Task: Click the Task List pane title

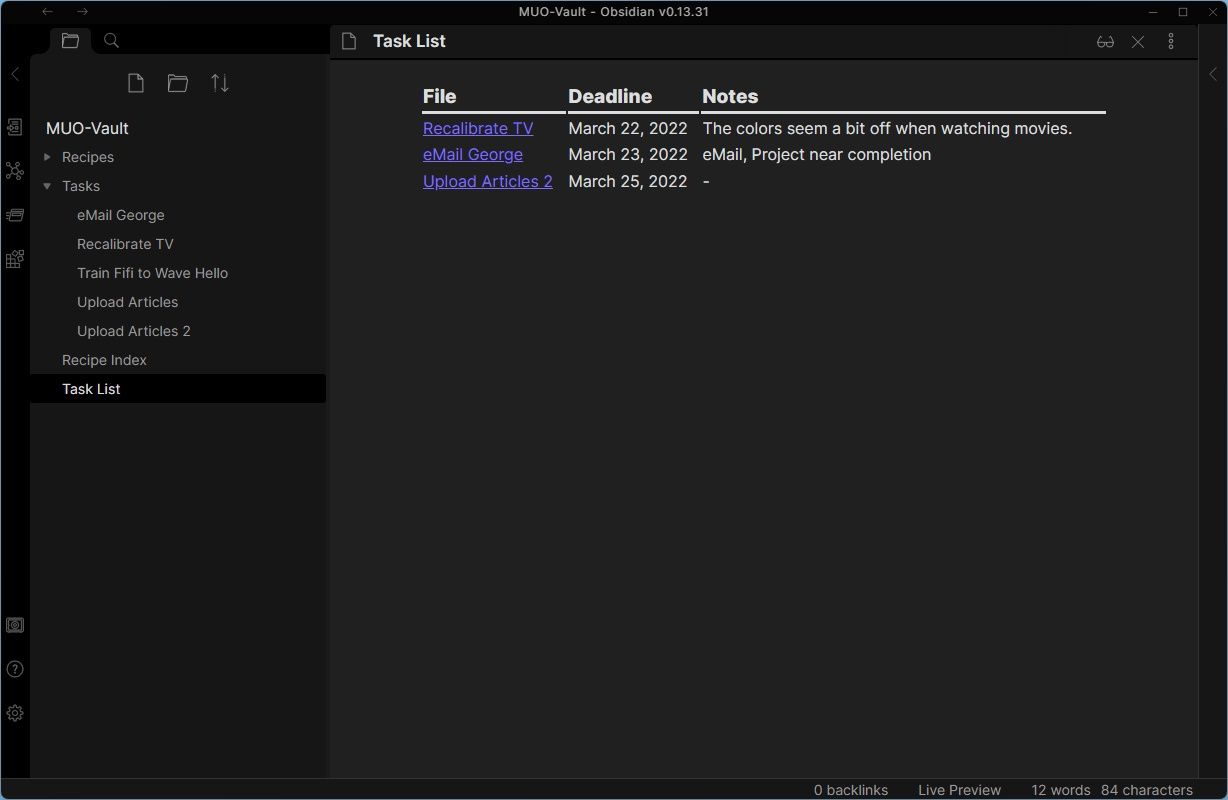Action: click(x=409, y=41)
